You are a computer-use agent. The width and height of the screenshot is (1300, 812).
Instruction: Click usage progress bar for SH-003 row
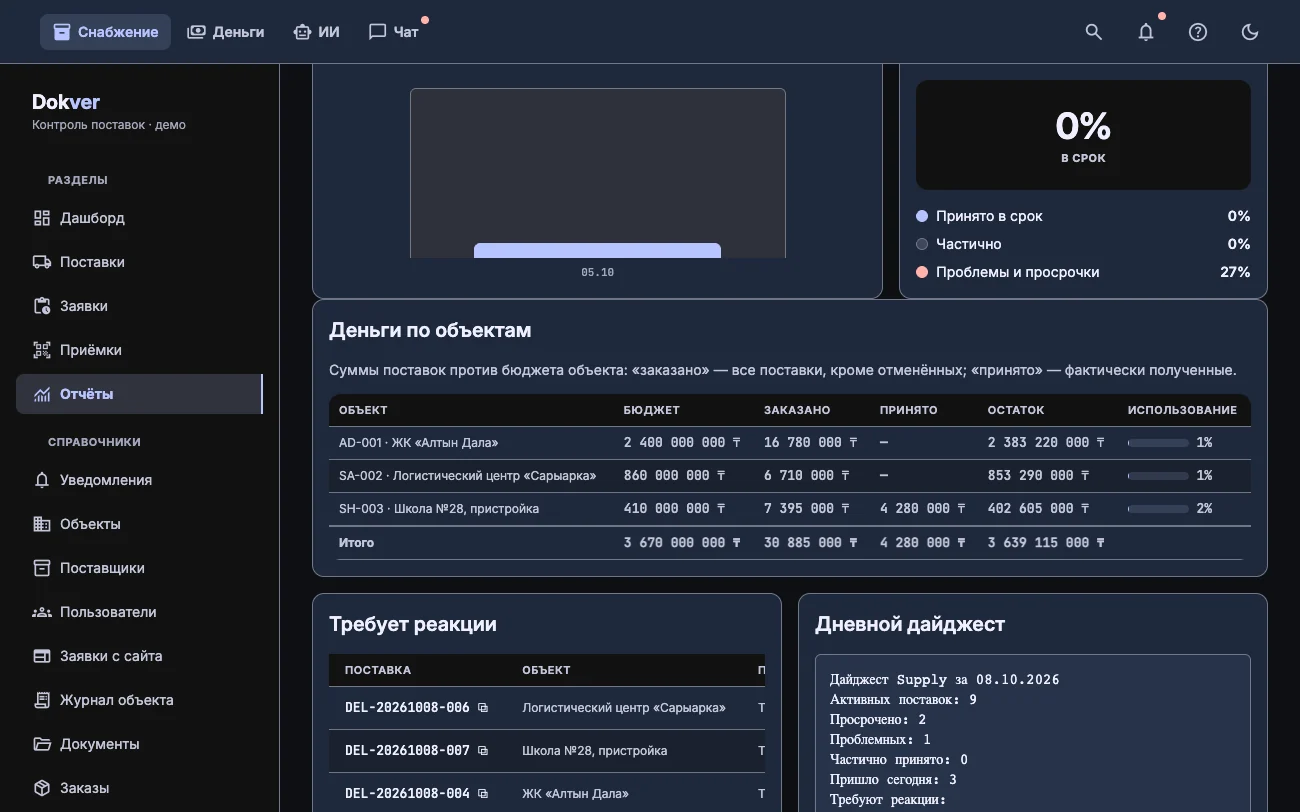(x=1158, y=509)
